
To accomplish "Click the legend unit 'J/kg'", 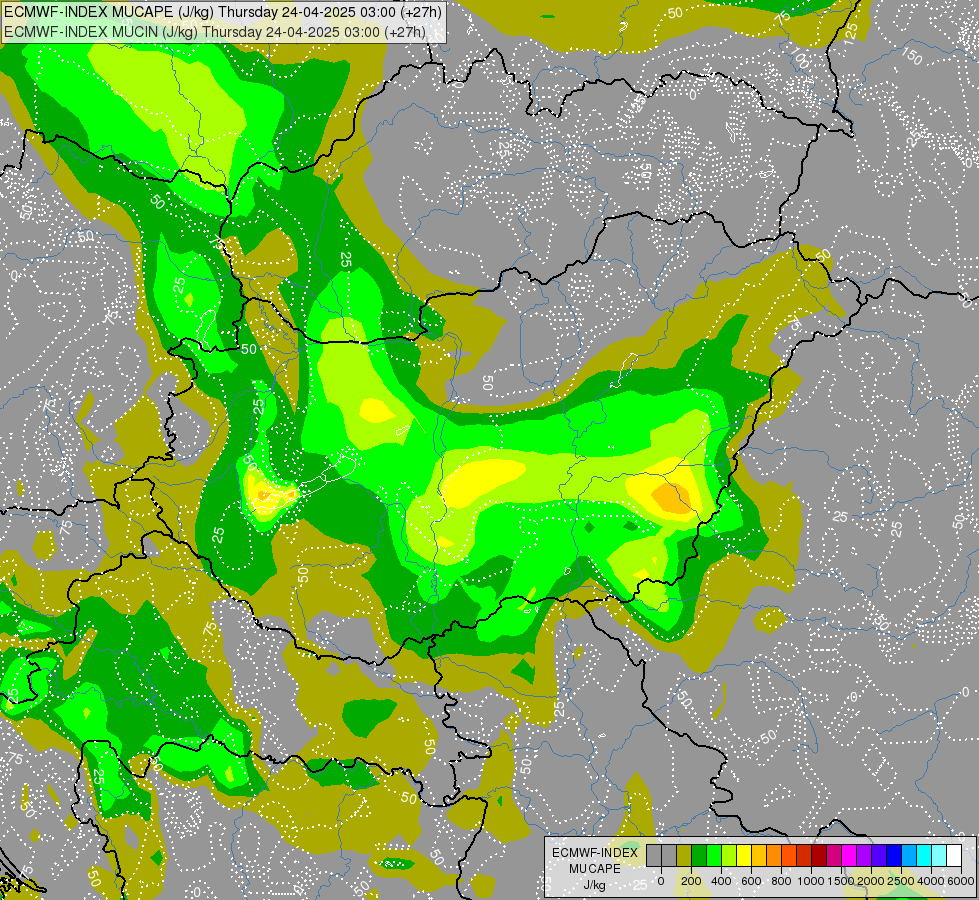I will (595, 885).
